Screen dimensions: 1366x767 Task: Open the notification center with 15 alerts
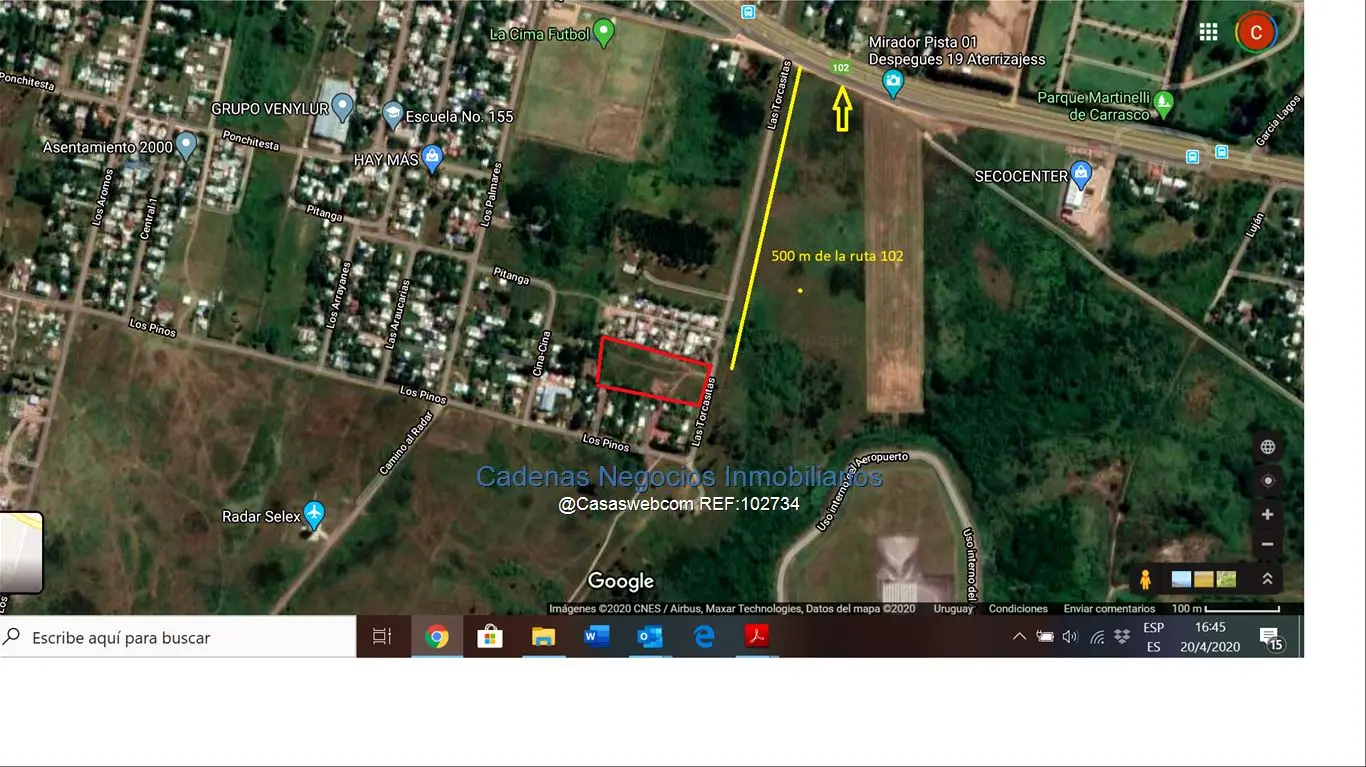(1271, 638)
